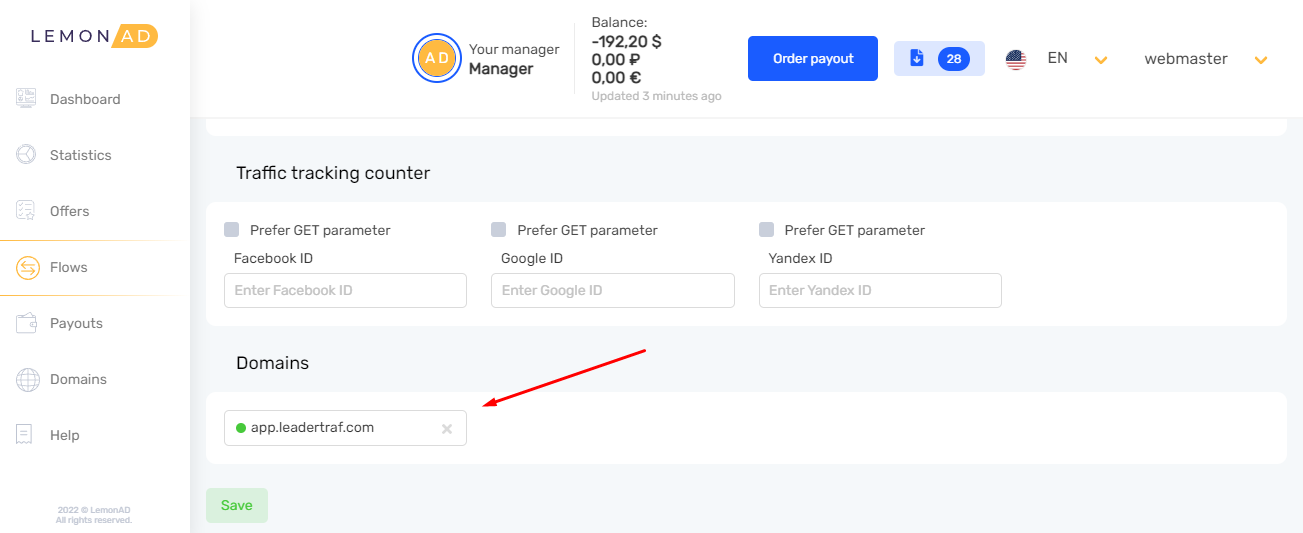
Task: Click the Offers list icon
Action: pyautogui.click(x=27, y=211)
